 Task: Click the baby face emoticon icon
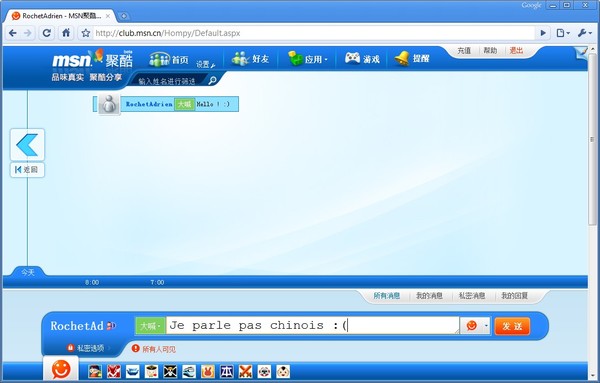pyautogui.click(x=283, y=372)
